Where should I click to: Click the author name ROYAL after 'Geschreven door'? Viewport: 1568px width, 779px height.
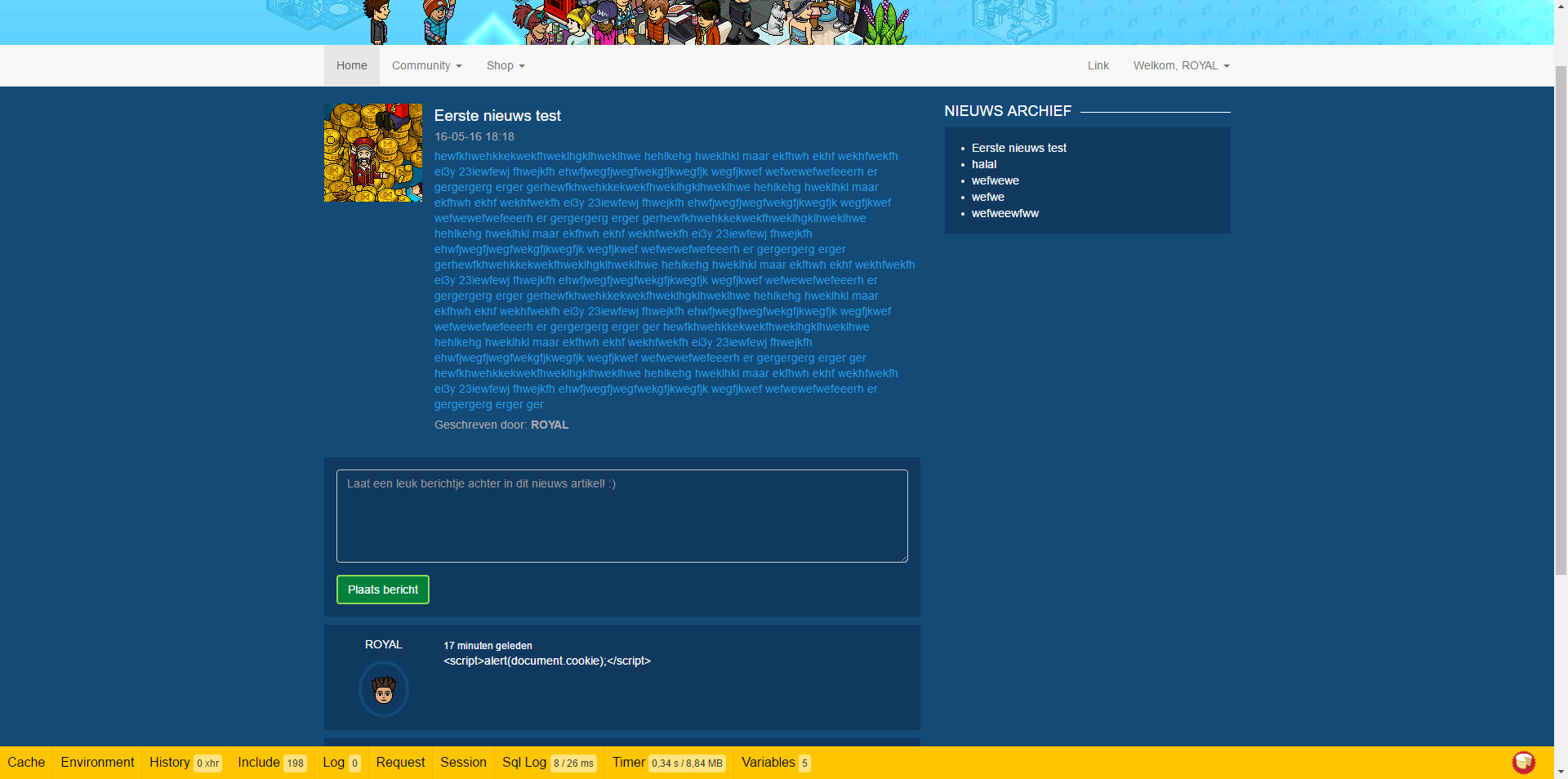550,425
